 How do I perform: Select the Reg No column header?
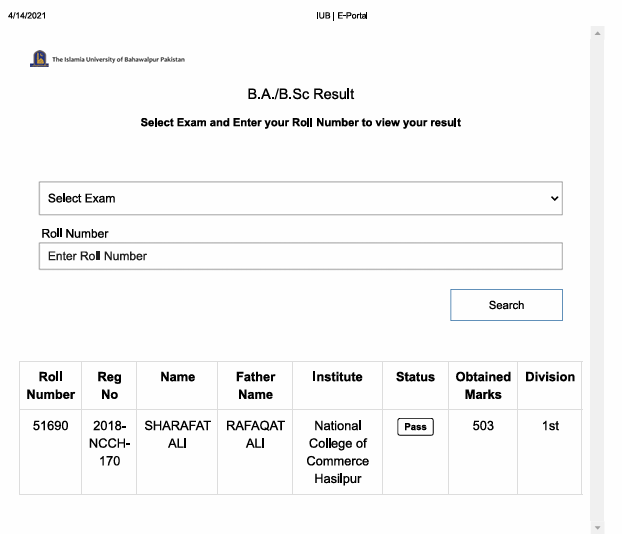point(109,386)
